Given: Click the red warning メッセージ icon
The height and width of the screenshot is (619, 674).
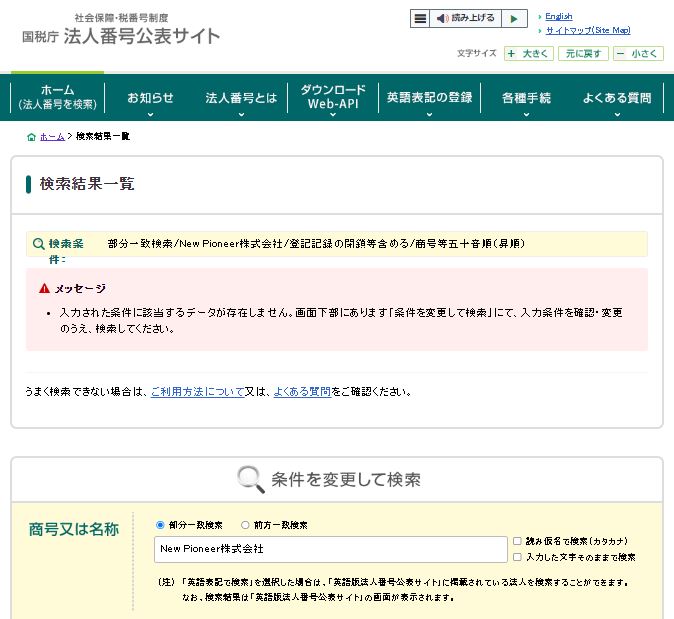Looking at the screenshot, I should (44, 288).
